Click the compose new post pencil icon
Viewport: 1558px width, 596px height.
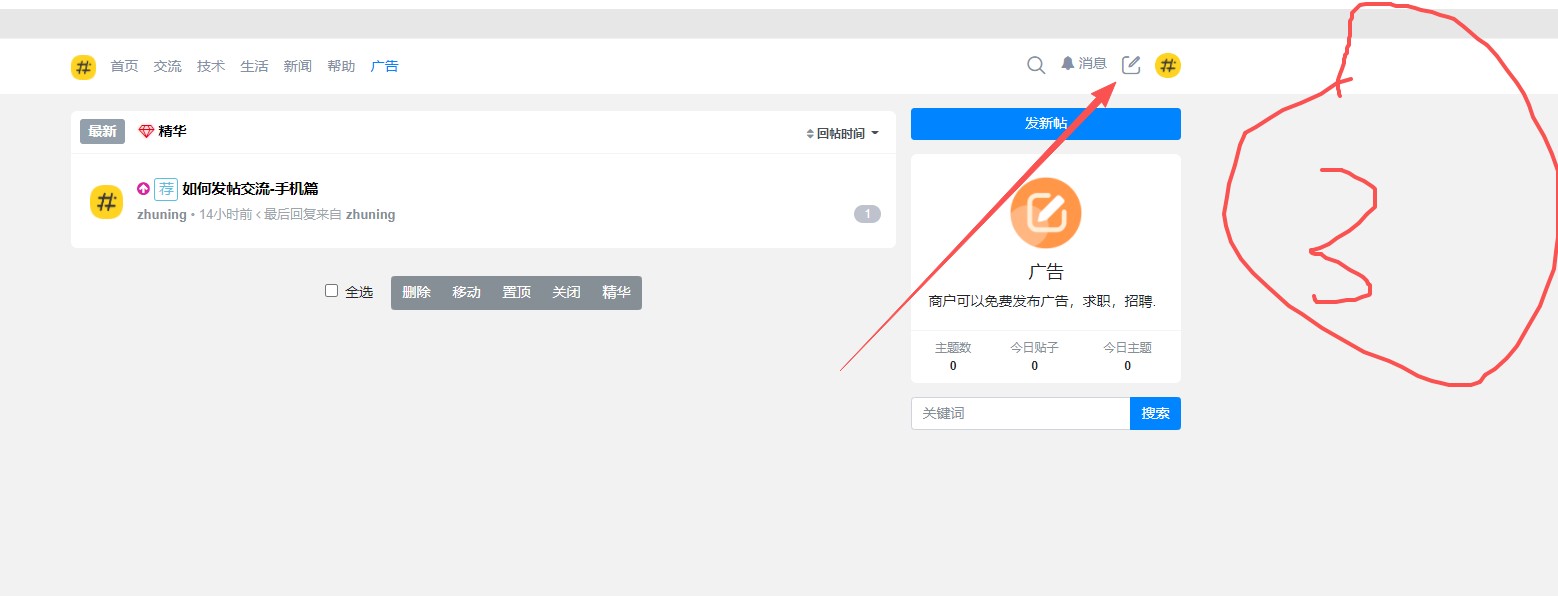[x=1131, y=66]
